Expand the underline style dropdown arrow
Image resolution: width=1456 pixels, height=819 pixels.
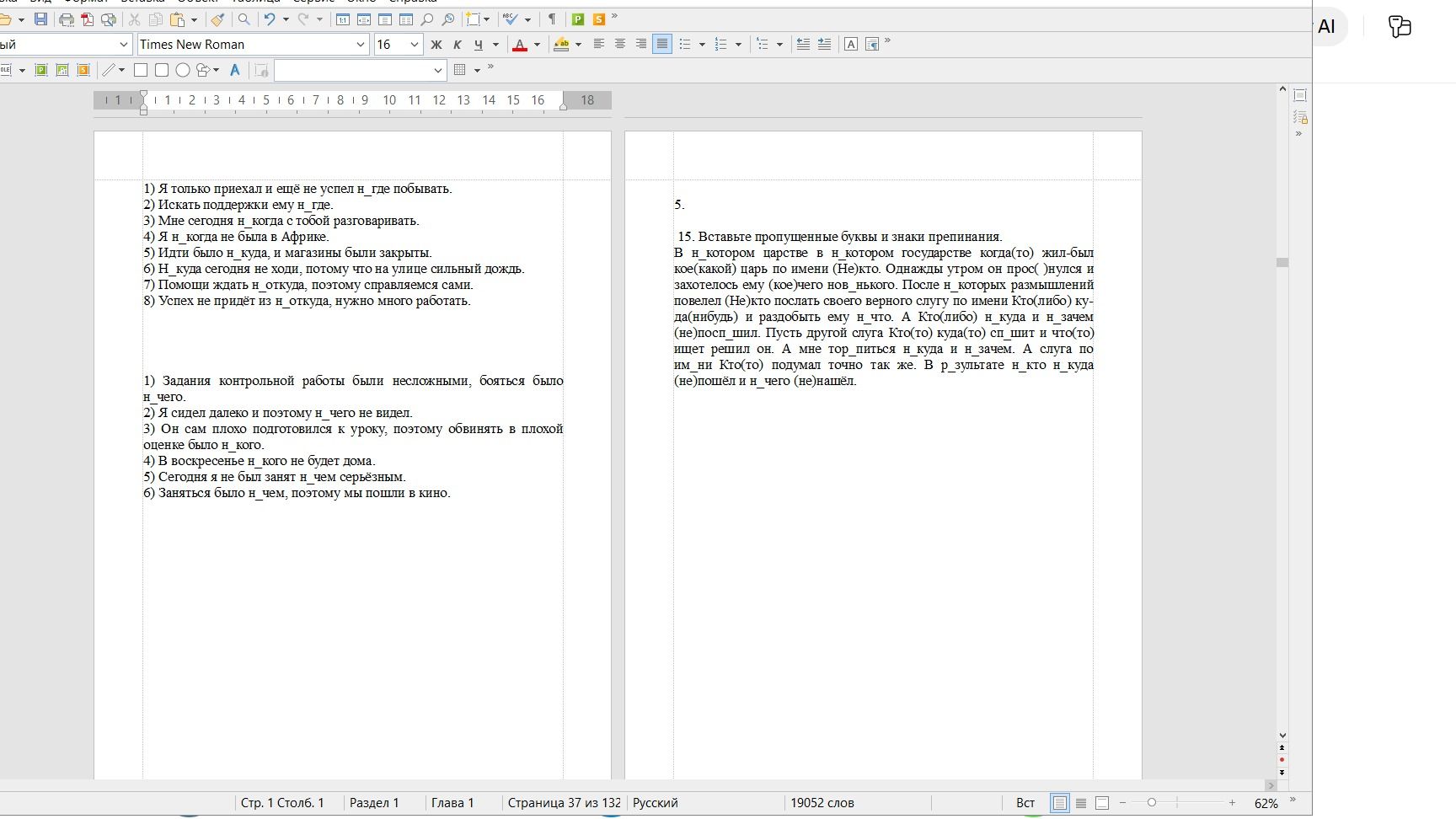pyautogui.click(x=495, y=45)
